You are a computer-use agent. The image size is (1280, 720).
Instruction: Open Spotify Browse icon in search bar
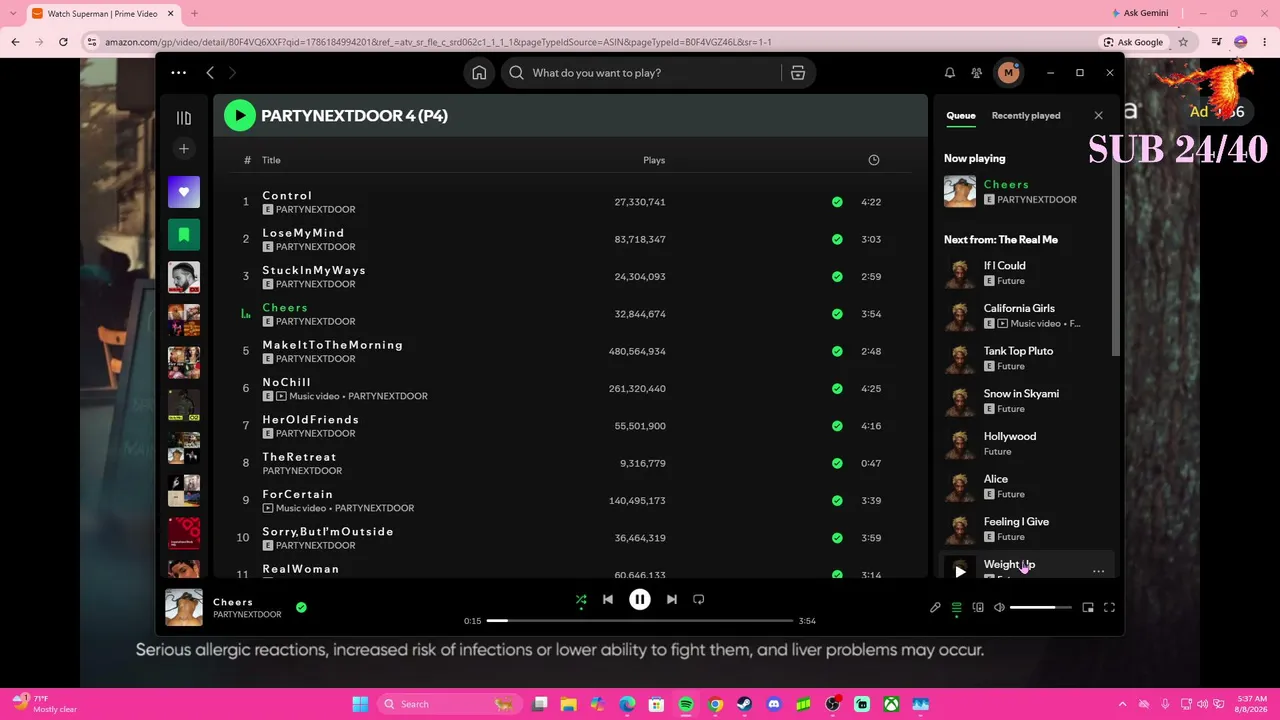798,73
